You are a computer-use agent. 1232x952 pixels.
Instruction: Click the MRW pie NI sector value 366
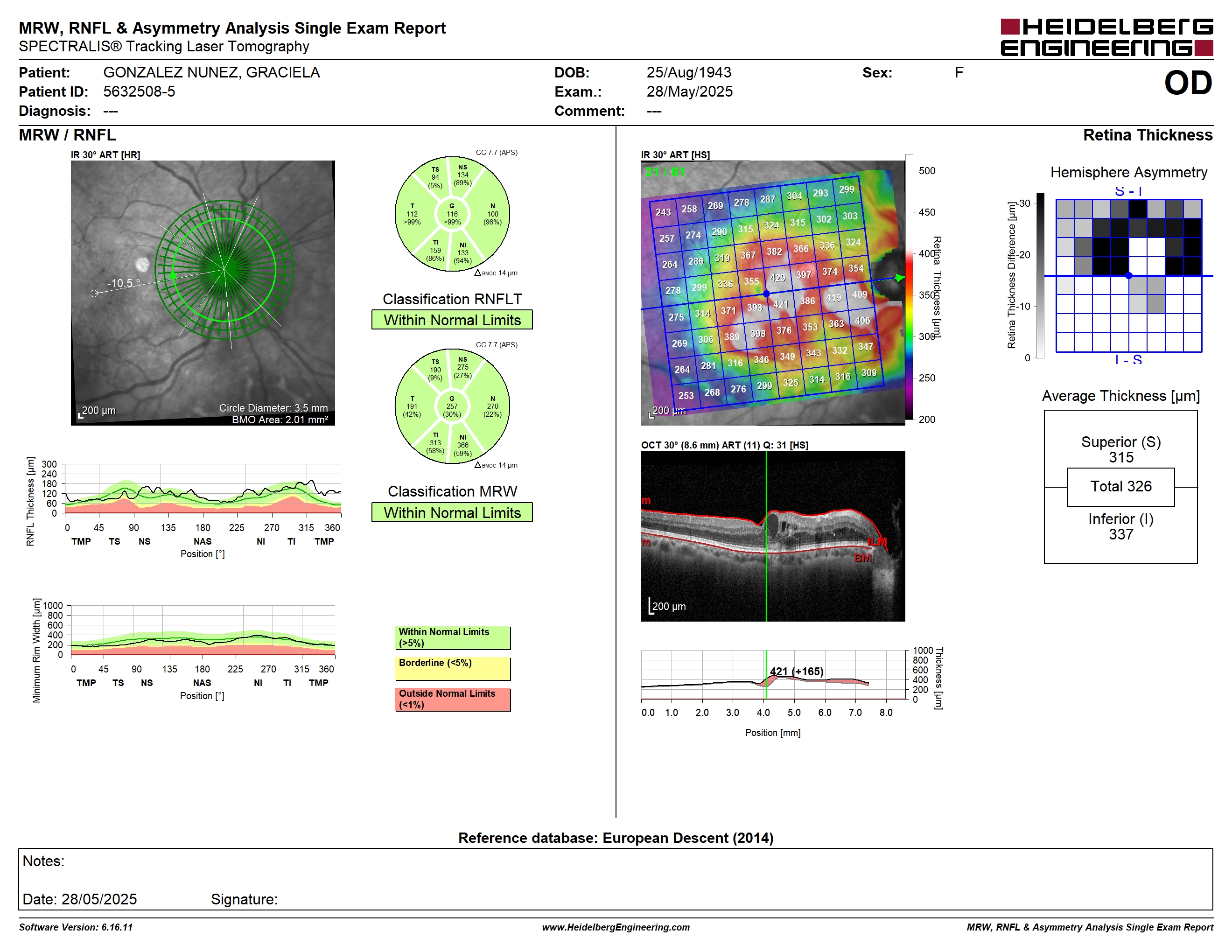pyautogui.click(x=462, y=445)
